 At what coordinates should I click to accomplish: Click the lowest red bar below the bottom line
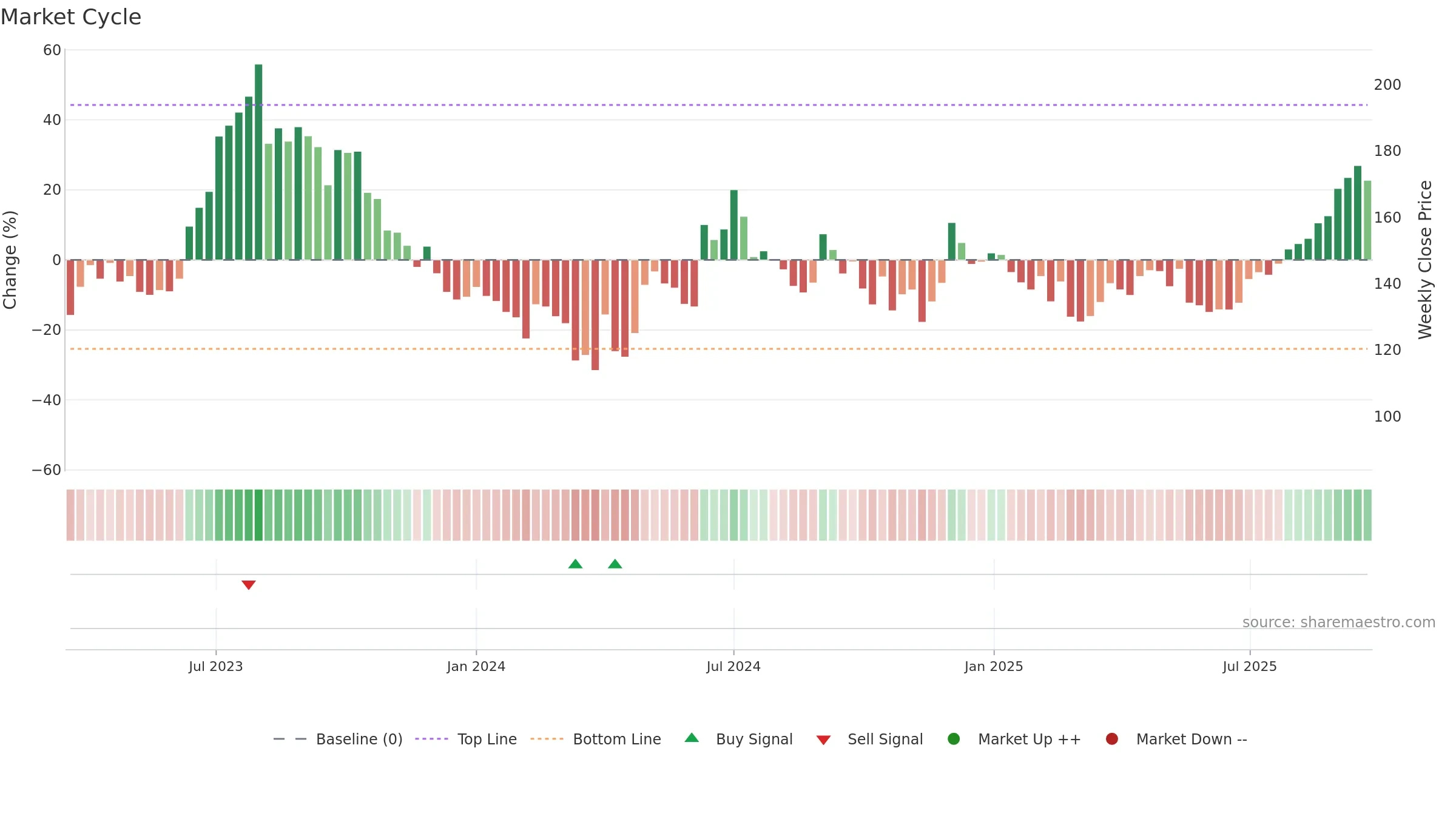pyautogui.click(x=595, y=315)
